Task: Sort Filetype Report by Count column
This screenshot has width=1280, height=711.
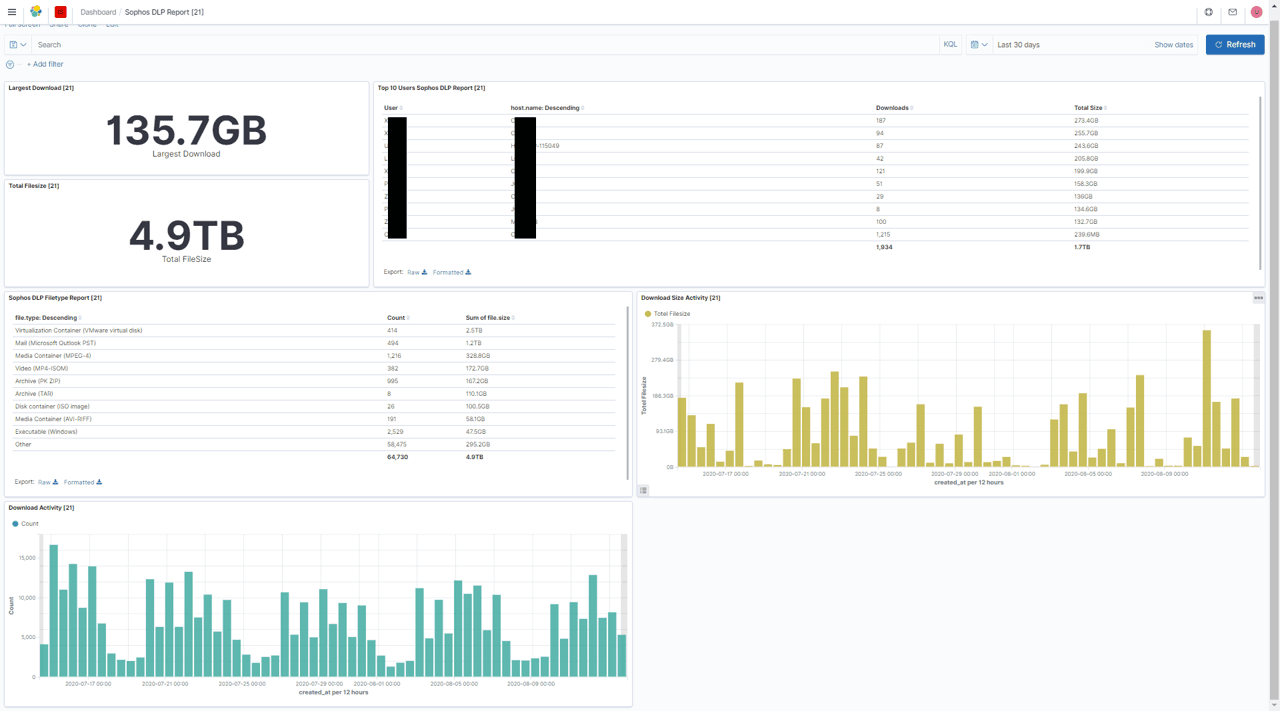Action: click(397, 318)
